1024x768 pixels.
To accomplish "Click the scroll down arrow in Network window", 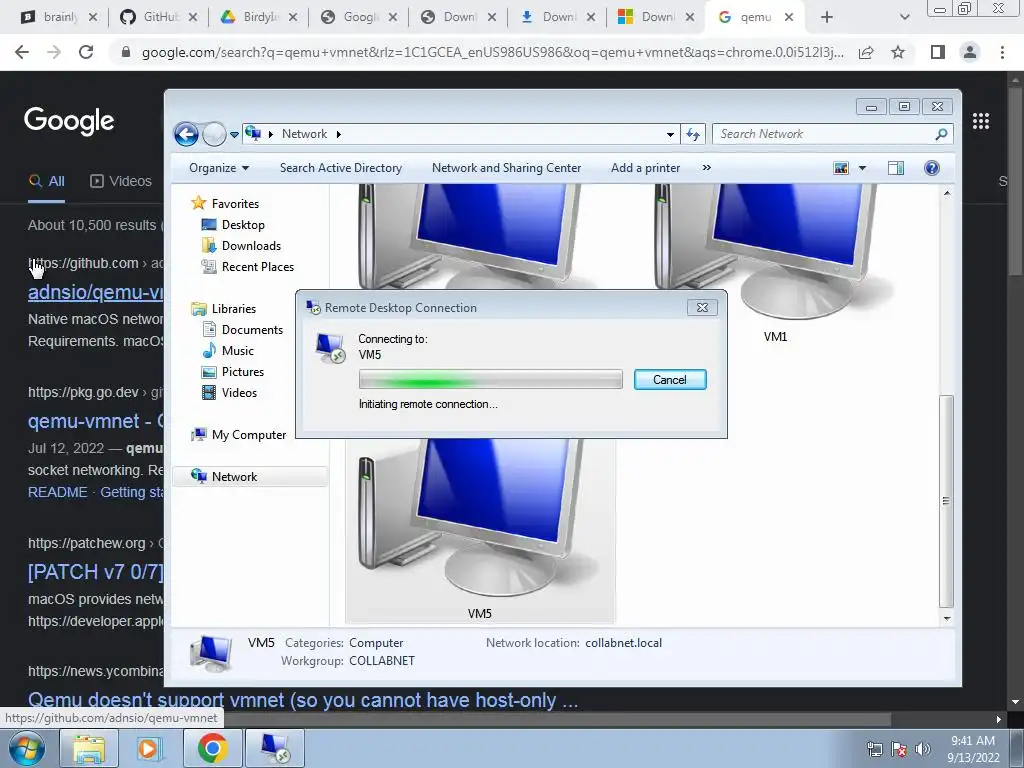I will point(947,618).
